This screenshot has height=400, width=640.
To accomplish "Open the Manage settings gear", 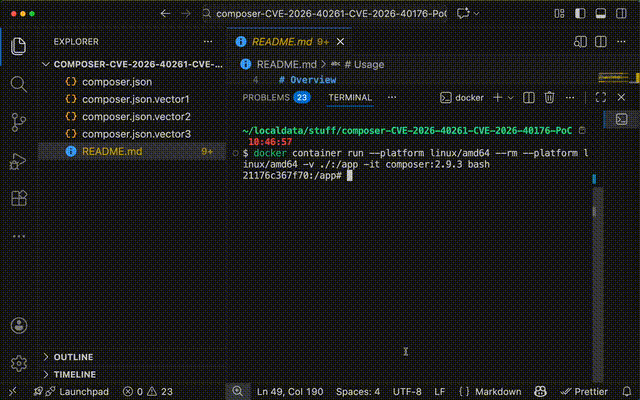I will click(18, 363).
